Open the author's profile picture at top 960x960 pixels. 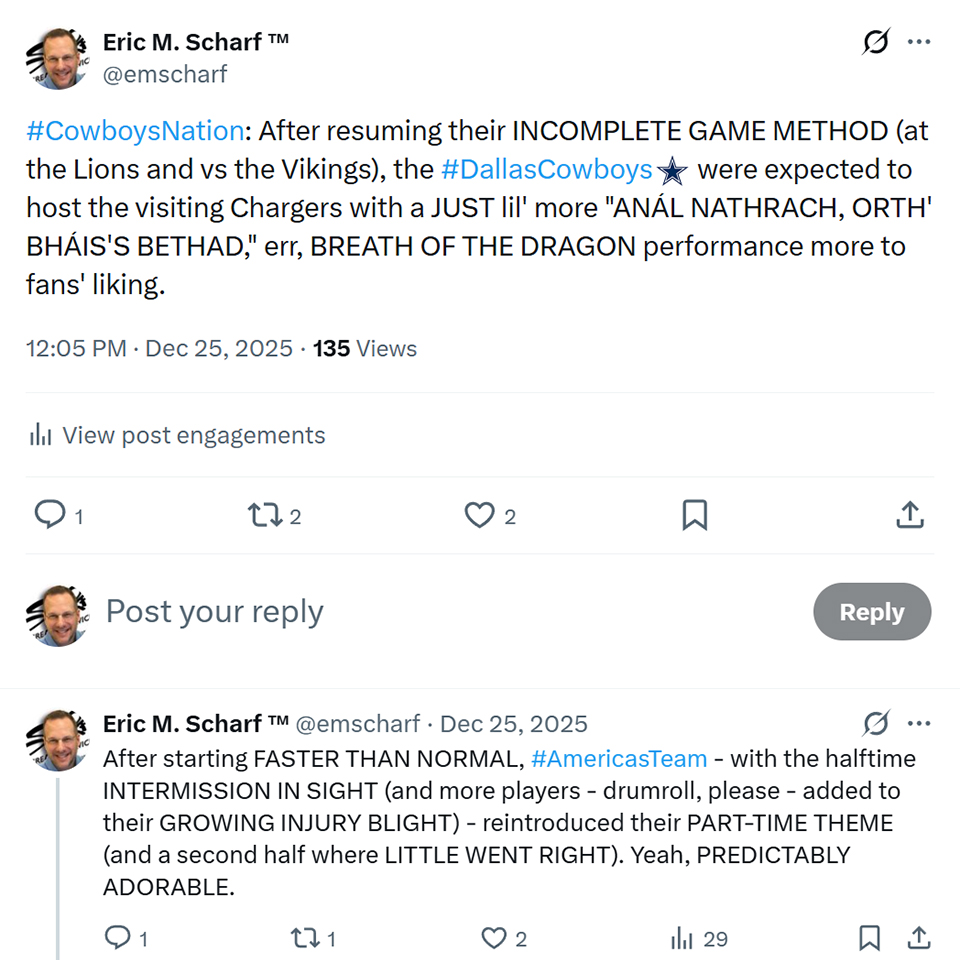point(55,58)
